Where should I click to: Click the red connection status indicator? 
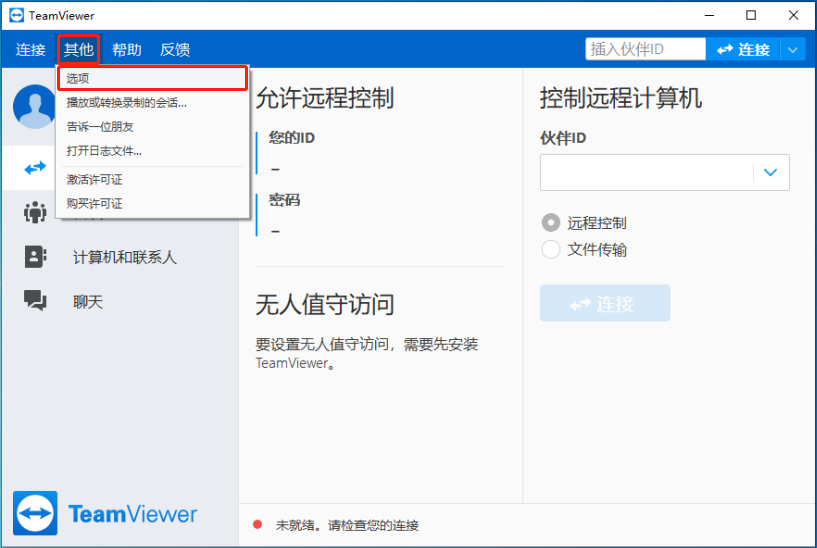coord(257,525)
